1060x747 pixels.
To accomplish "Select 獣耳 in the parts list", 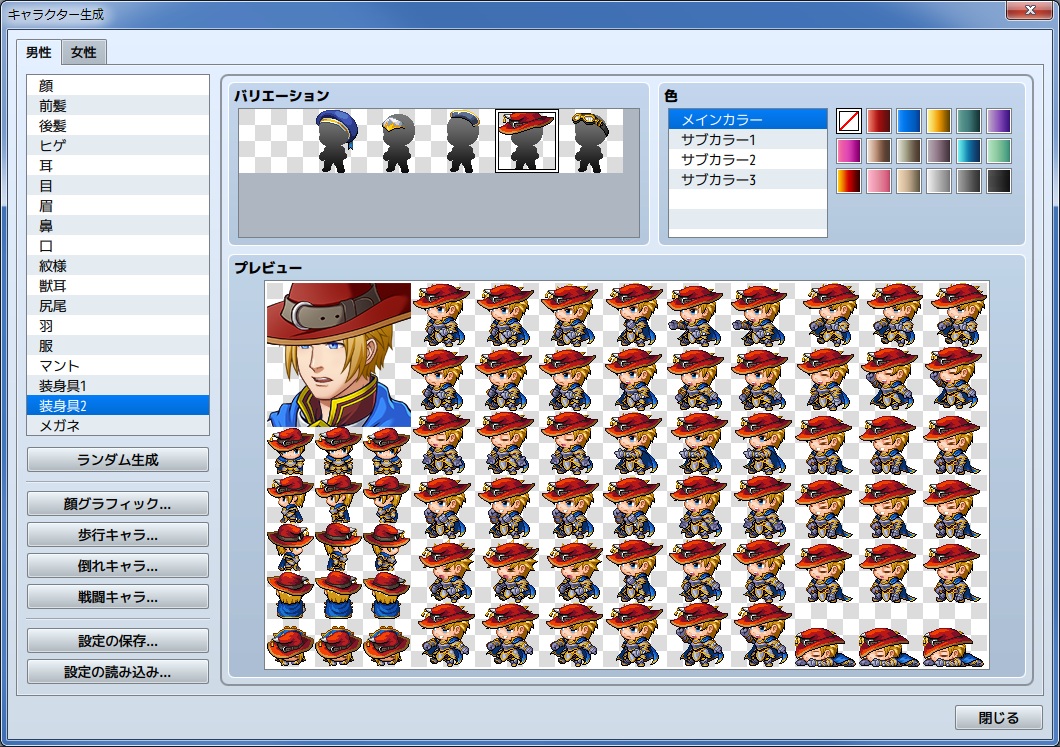I will pos(118,285).
